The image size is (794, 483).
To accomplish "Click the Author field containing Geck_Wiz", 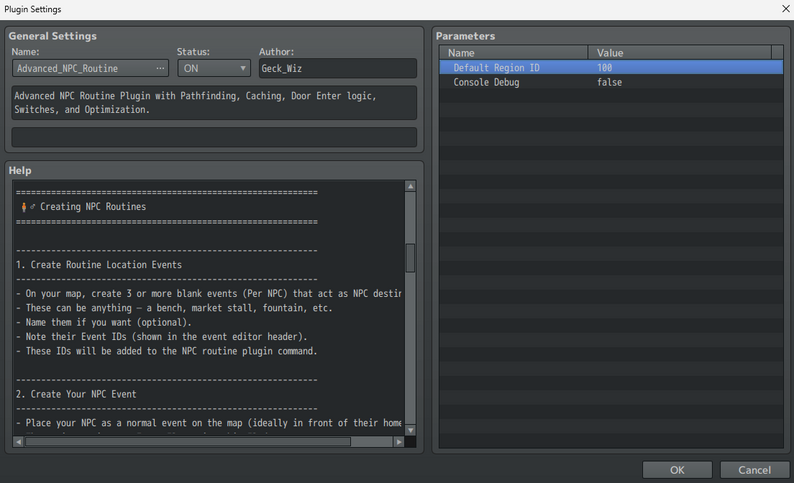I will click(338, 68).
